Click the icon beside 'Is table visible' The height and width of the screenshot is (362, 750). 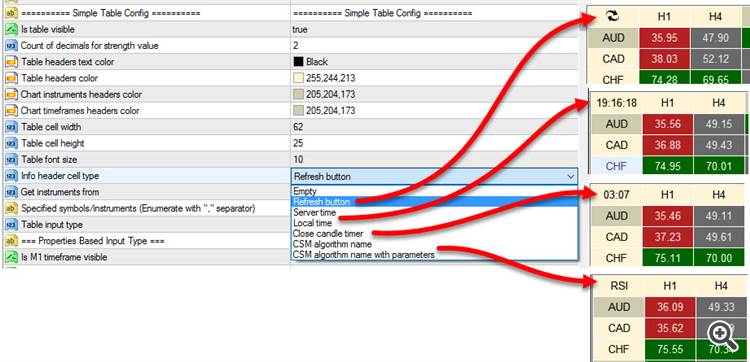coord(11,30)
